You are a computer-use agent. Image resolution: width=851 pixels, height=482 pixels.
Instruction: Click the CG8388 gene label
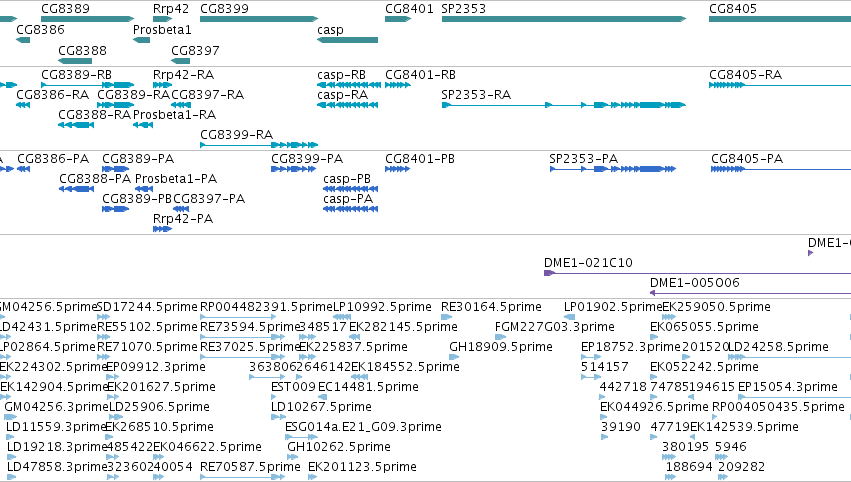coord(82,51)
